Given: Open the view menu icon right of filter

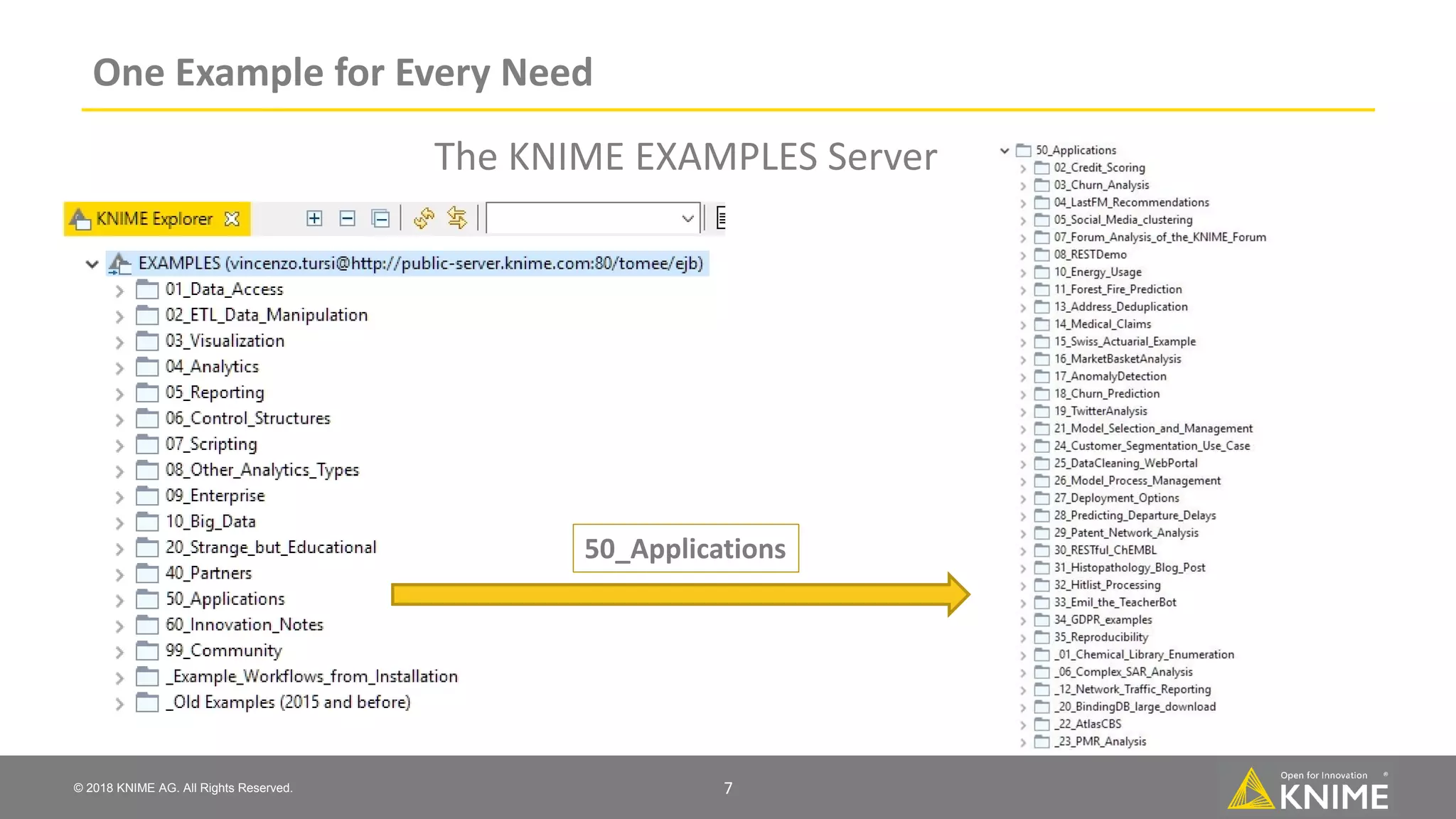Looking at the screenshot, I should [721, 218].
